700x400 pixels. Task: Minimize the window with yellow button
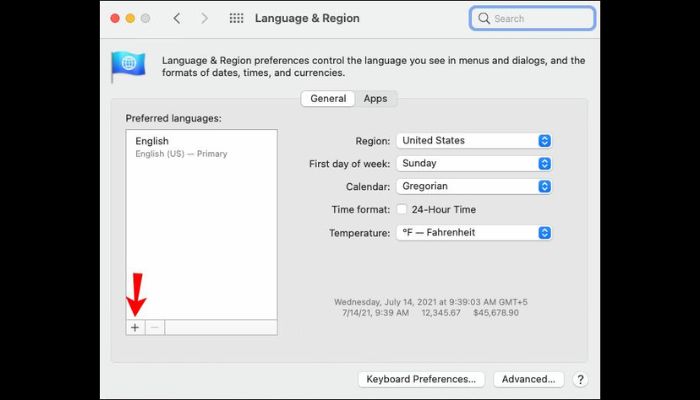pos(130,18)
